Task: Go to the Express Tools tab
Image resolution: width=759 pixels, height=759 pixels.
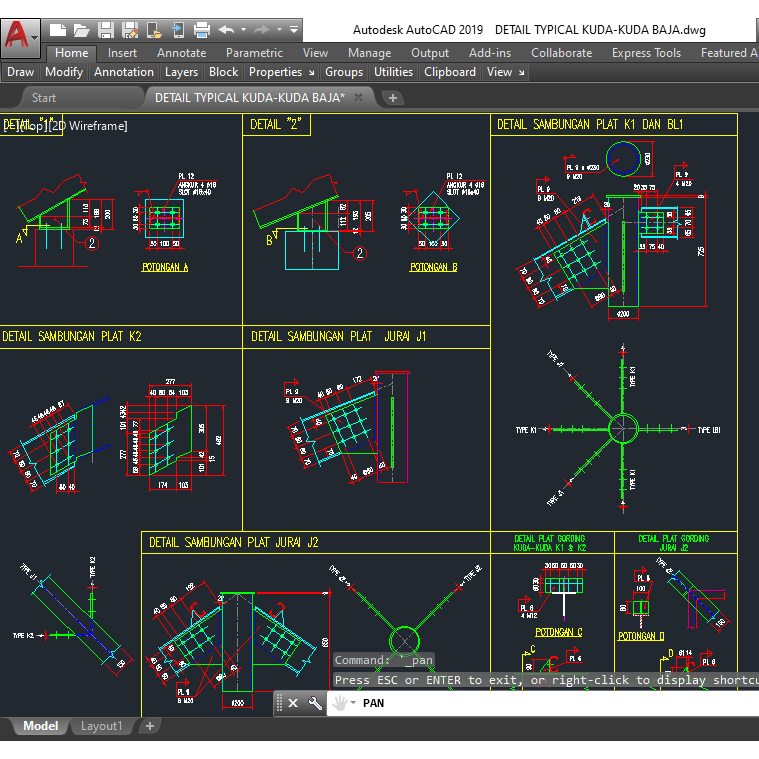Action: pos(646,53)
